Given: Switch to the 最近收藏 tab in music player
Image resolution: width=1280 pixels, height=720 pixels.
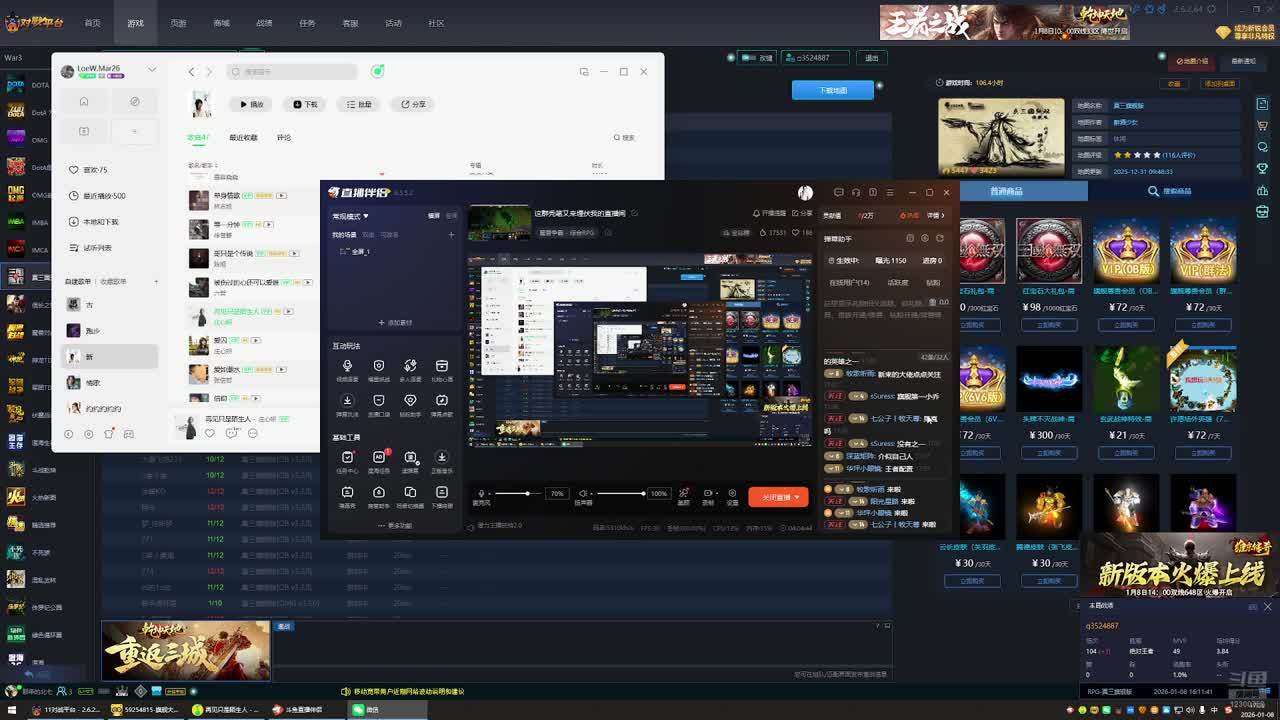Looking at the screenshot, I should point(243,137).
